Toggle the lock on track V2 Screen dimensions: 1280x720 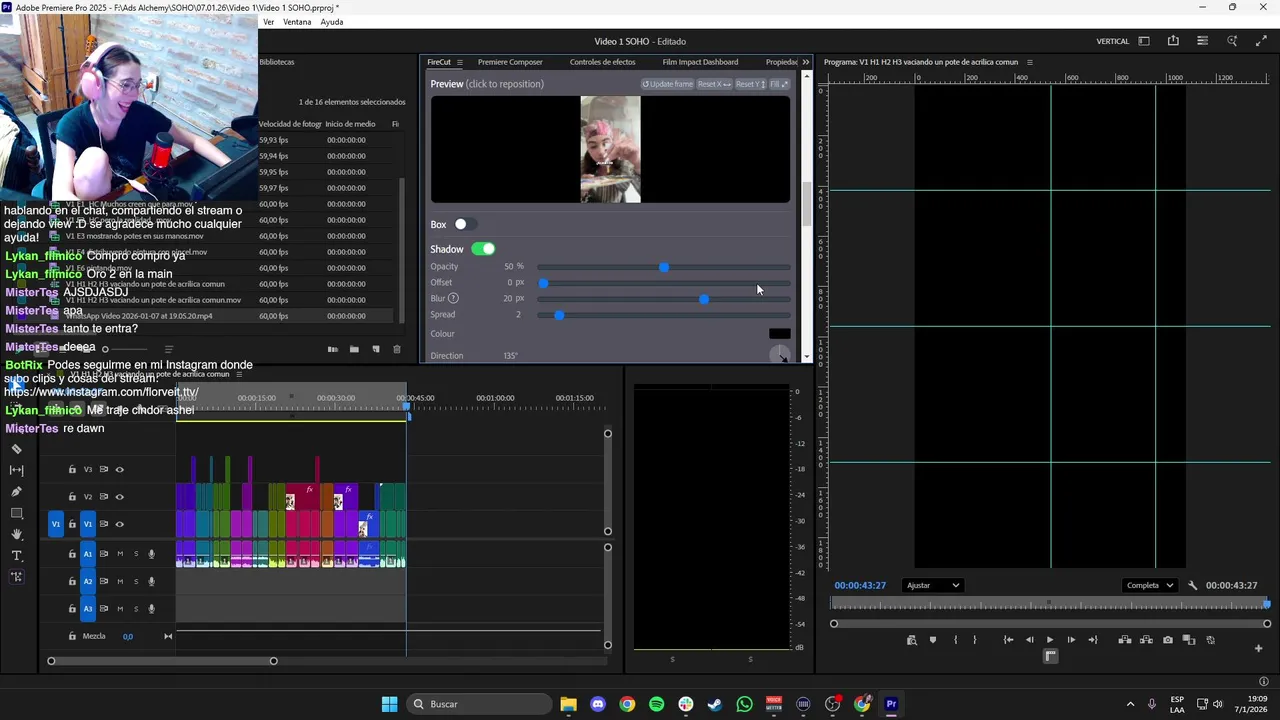(72, 497)
